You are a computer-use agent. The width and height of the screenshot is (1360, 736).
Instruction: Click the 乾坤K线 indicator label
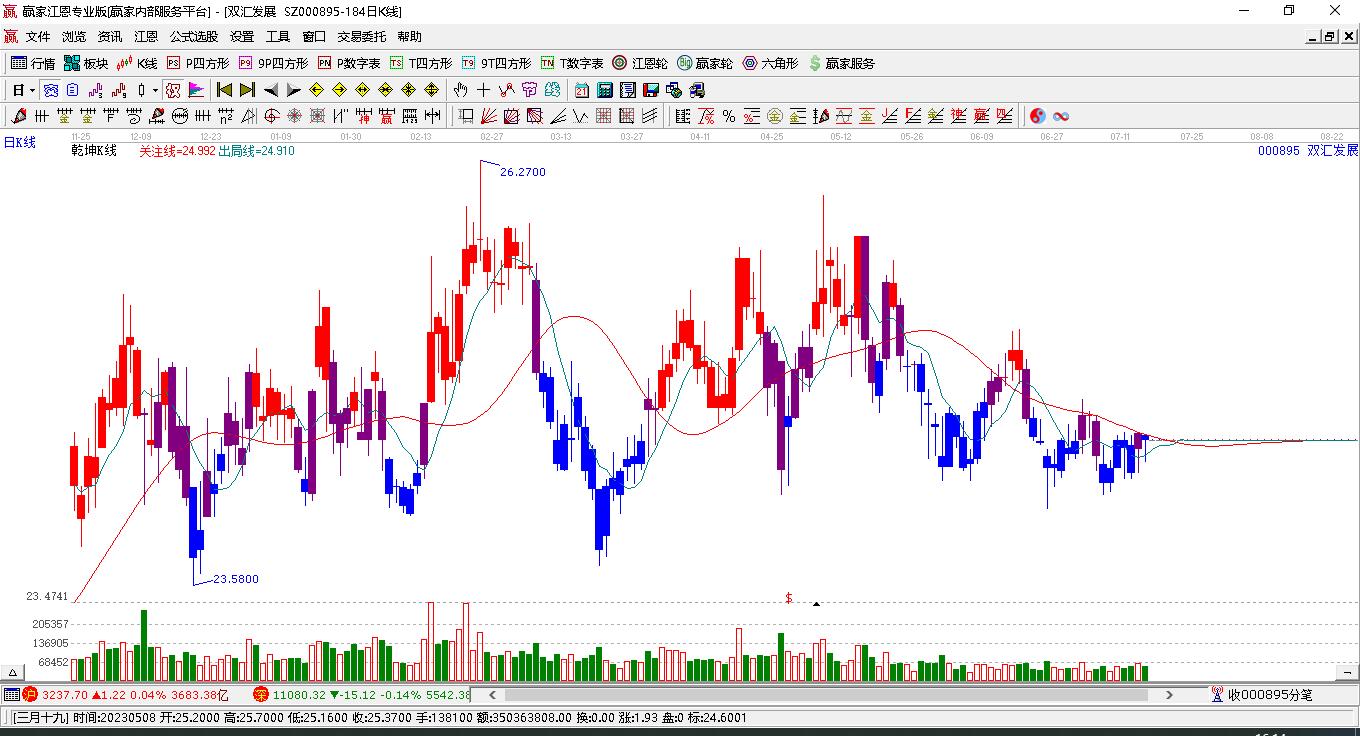pos(94,151)
